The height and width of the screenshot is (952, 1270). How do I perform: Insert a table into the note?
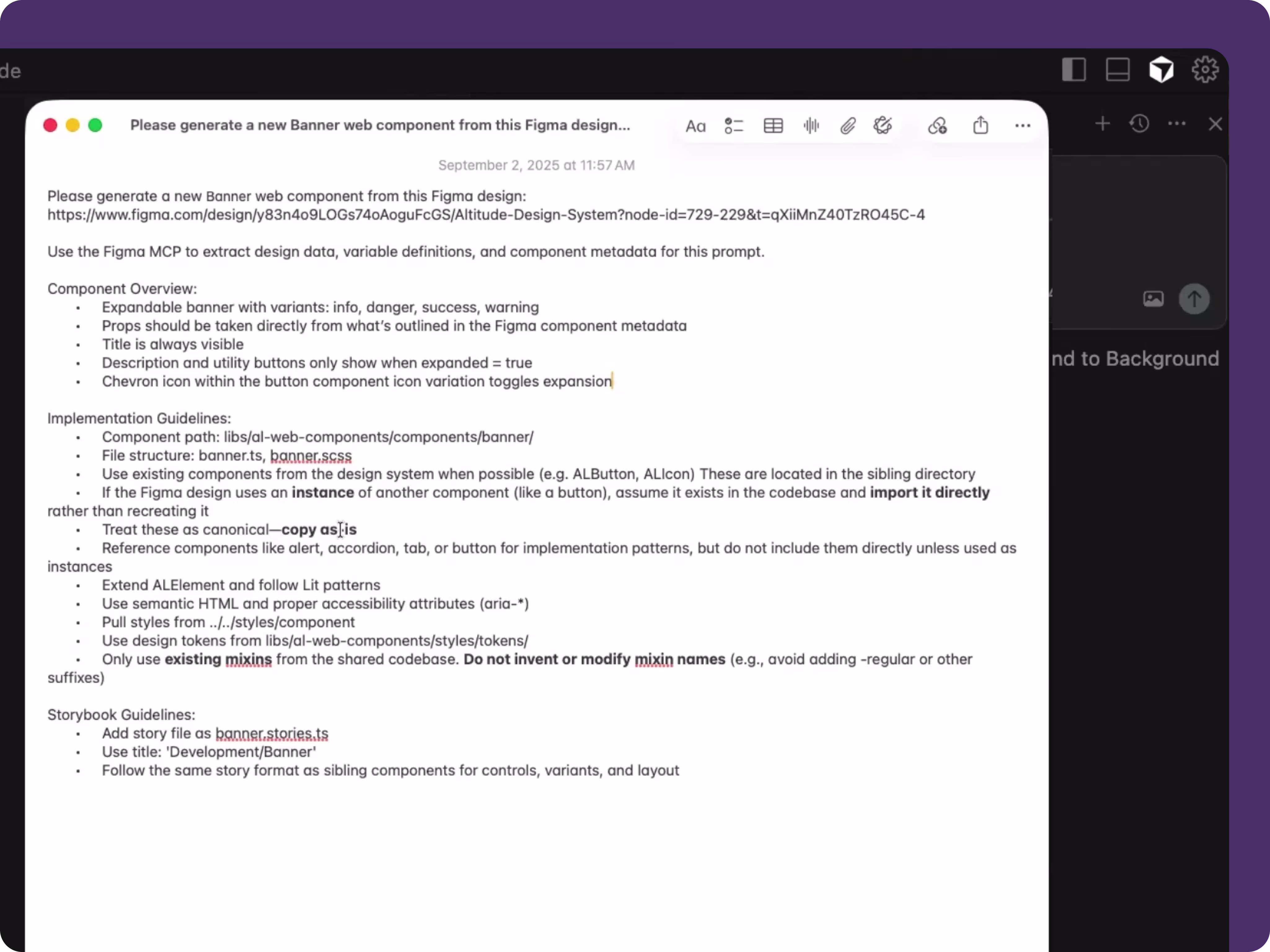point(773,125)
